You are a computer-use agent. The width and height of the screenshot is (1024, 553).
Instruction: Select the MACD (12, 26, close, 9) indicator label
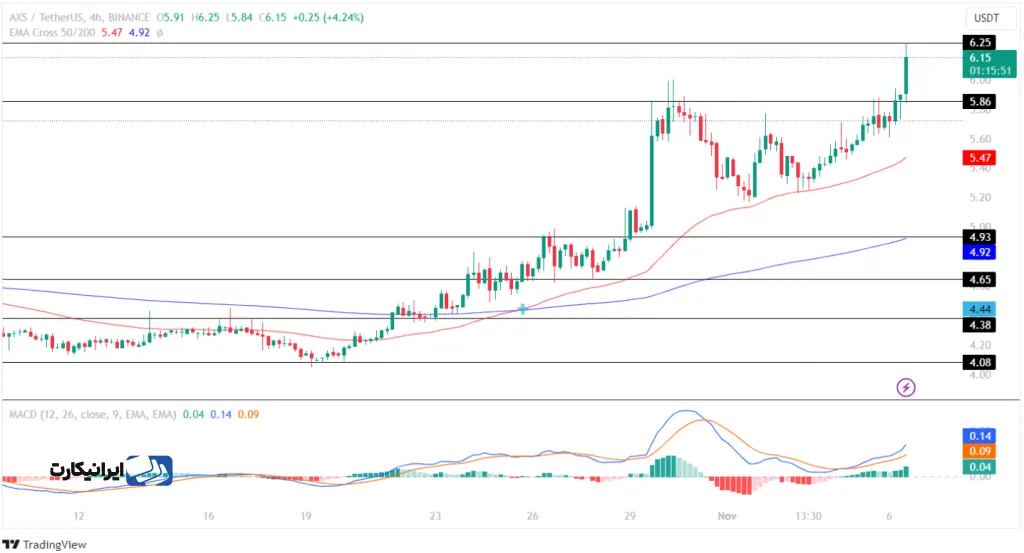93,414
